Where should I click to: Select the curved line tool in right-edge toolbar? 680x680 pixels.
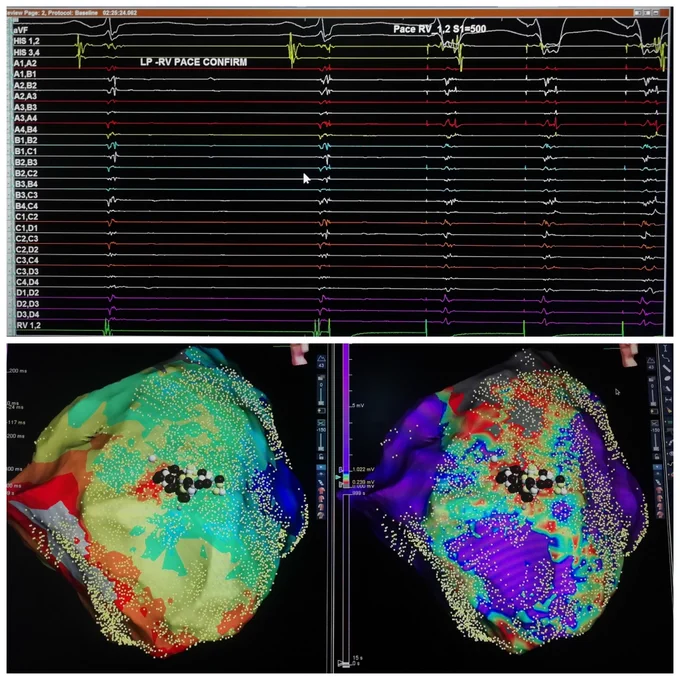coord(666,358)
